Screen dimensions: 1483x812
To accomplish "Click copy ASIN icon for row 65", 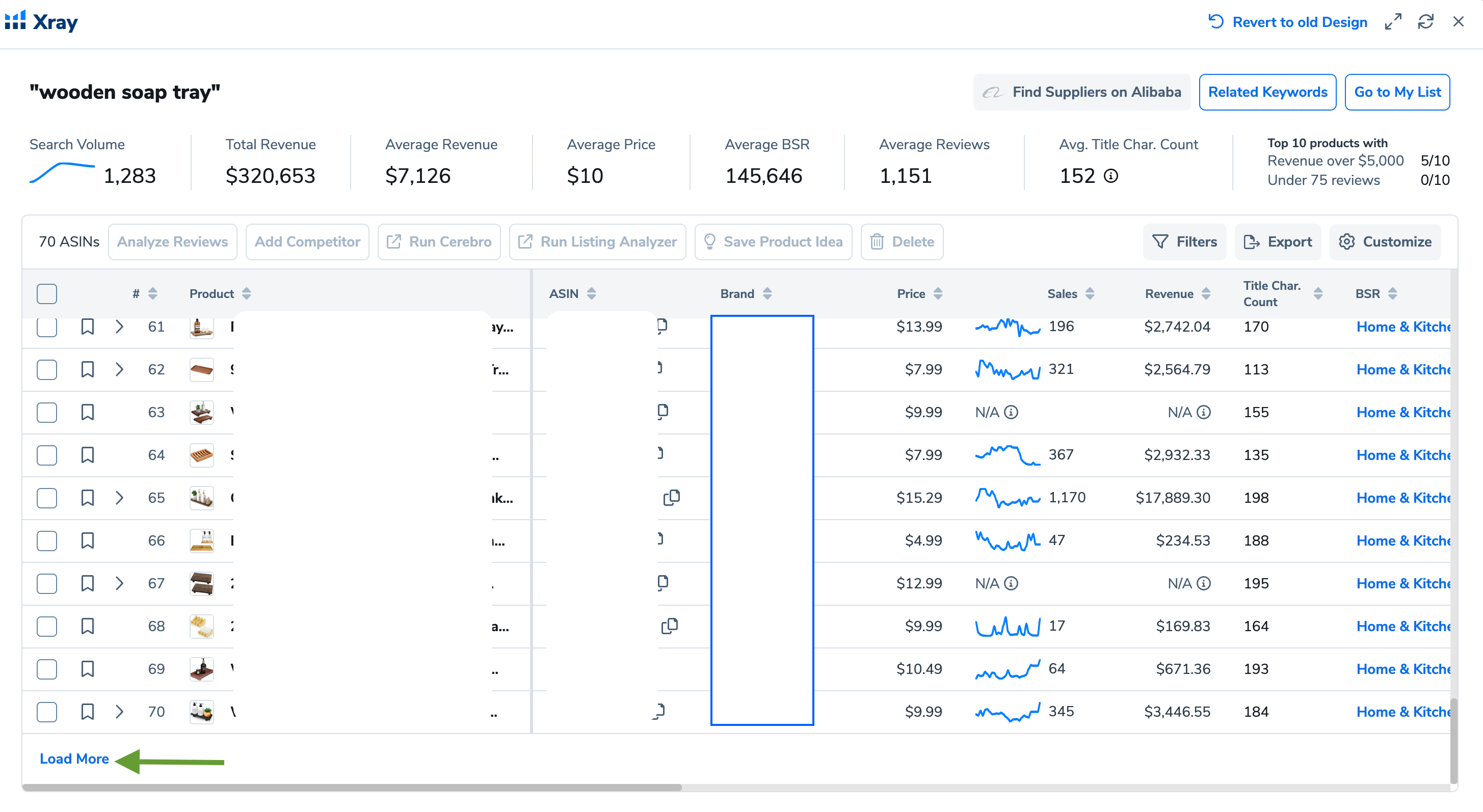I will (x=671, y=497).
